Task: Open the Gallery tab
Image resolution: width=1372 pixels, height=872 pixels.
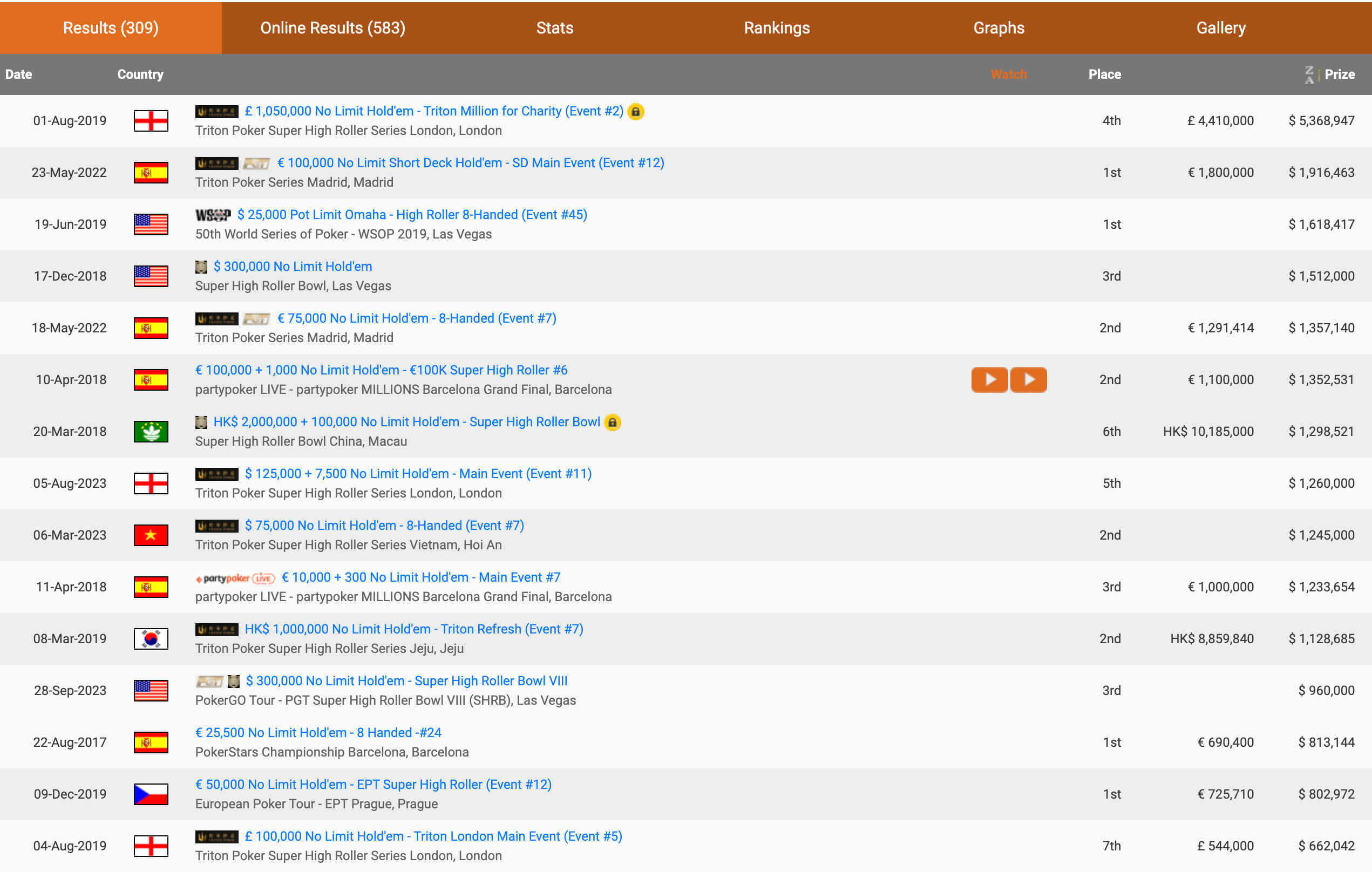Action: (1220, 28)
